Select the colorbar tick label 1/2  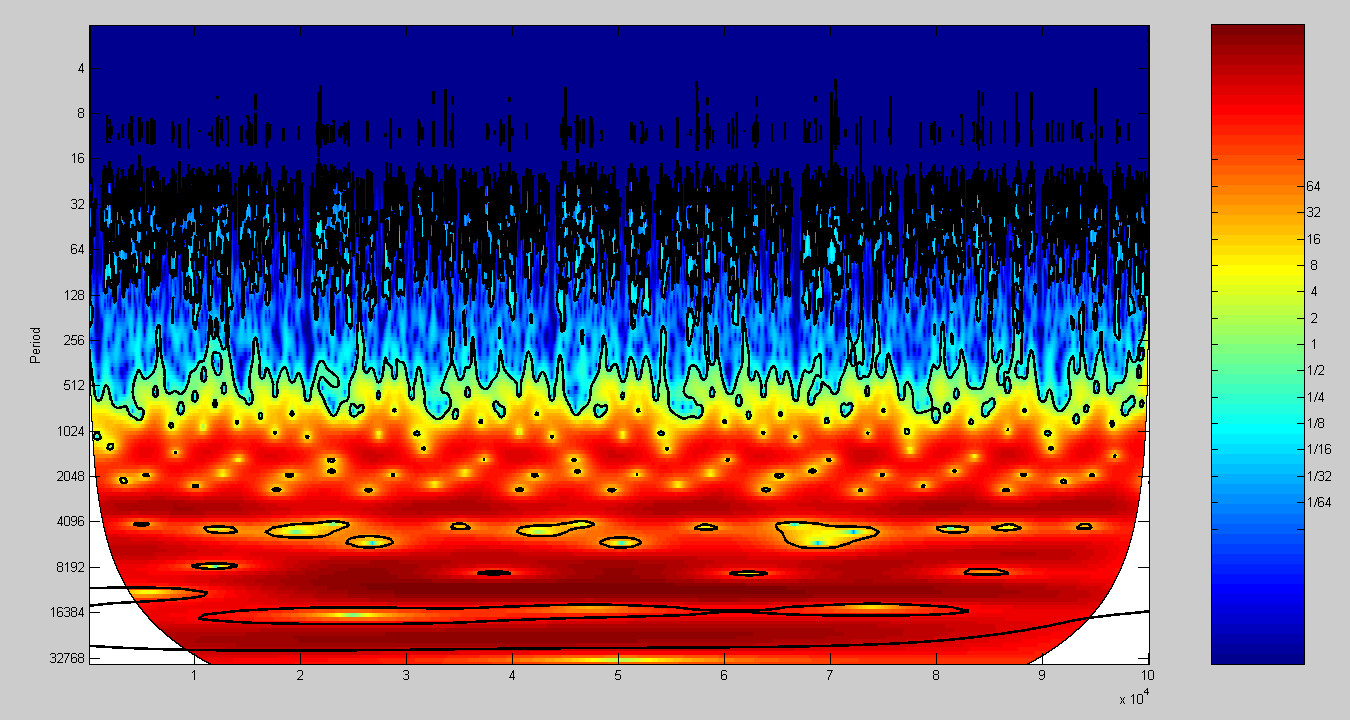1316,371
